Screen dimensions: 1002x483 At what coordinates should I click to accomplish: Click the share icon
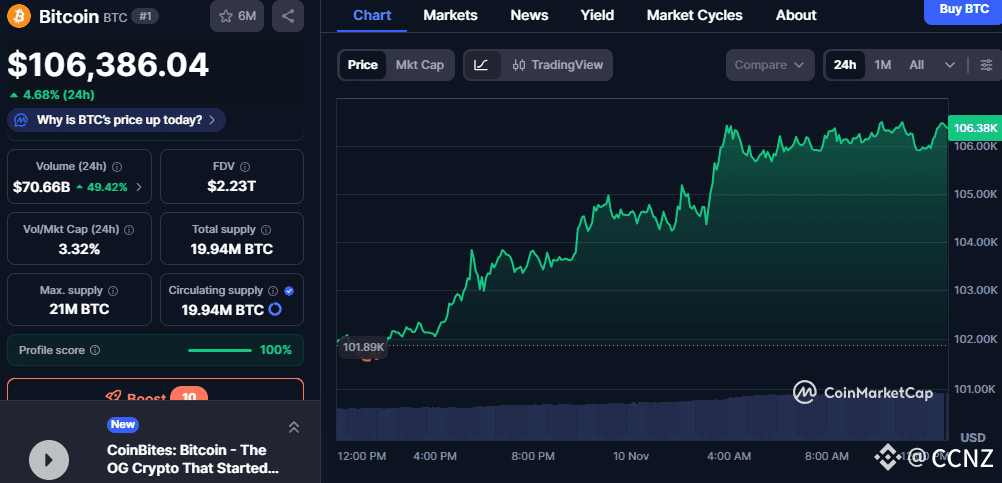[288, 16]
